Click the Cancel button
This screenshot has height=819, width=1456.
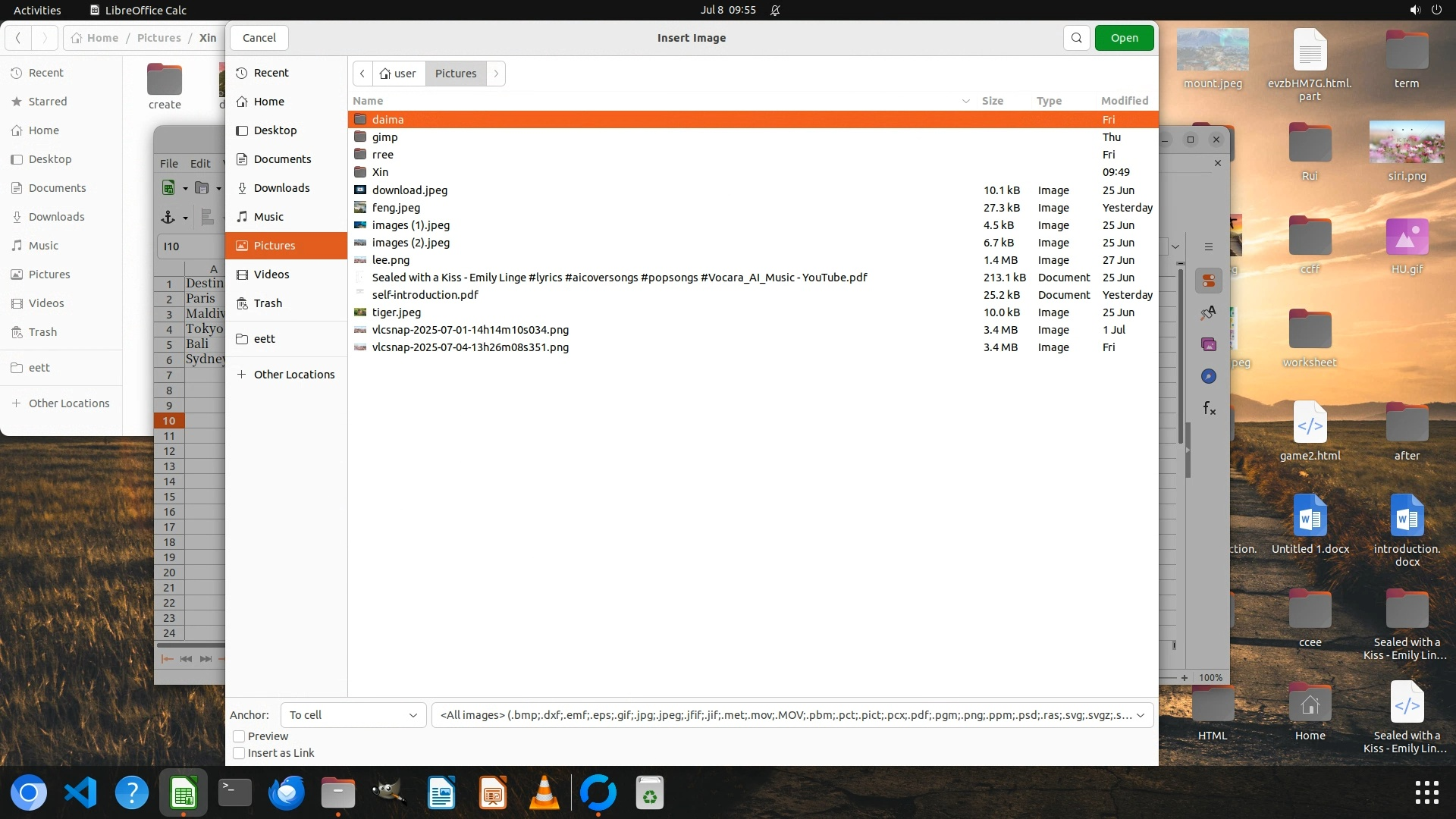tap(259, 38)
